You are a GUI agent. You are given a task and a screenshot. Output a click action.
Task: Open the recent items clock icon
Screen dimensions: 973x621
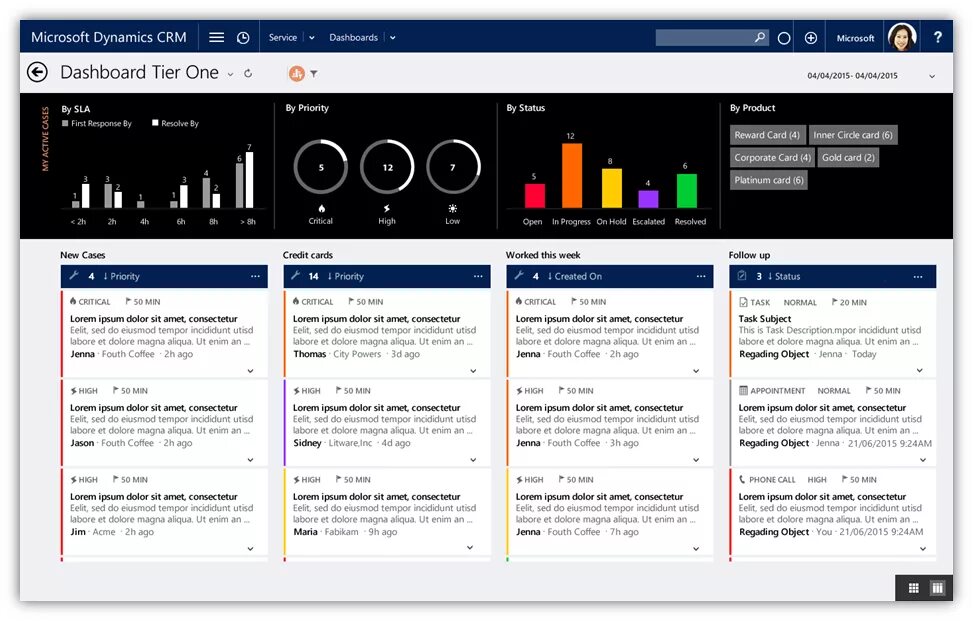243,38
